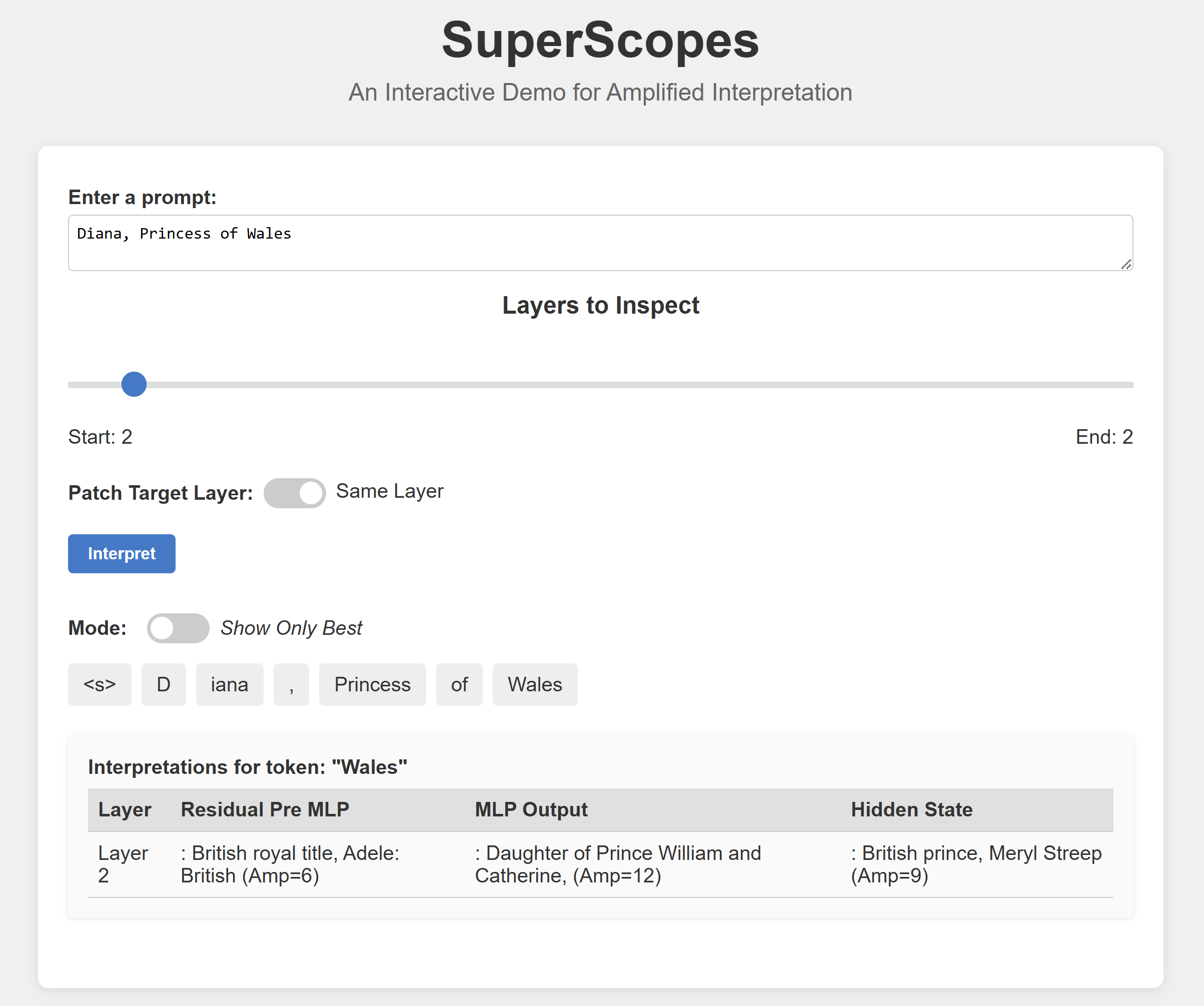Click the Hidden State column header
The height and width of the screenshot is (1006, 1204).
(x=911, y=809)
